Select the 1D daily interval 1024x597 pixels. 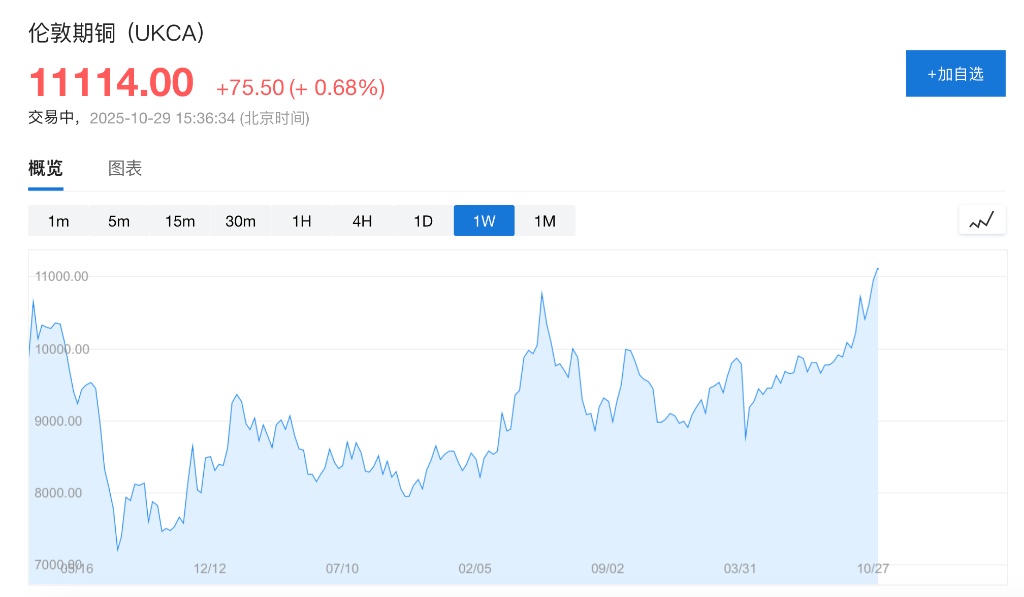coord(423,221)
